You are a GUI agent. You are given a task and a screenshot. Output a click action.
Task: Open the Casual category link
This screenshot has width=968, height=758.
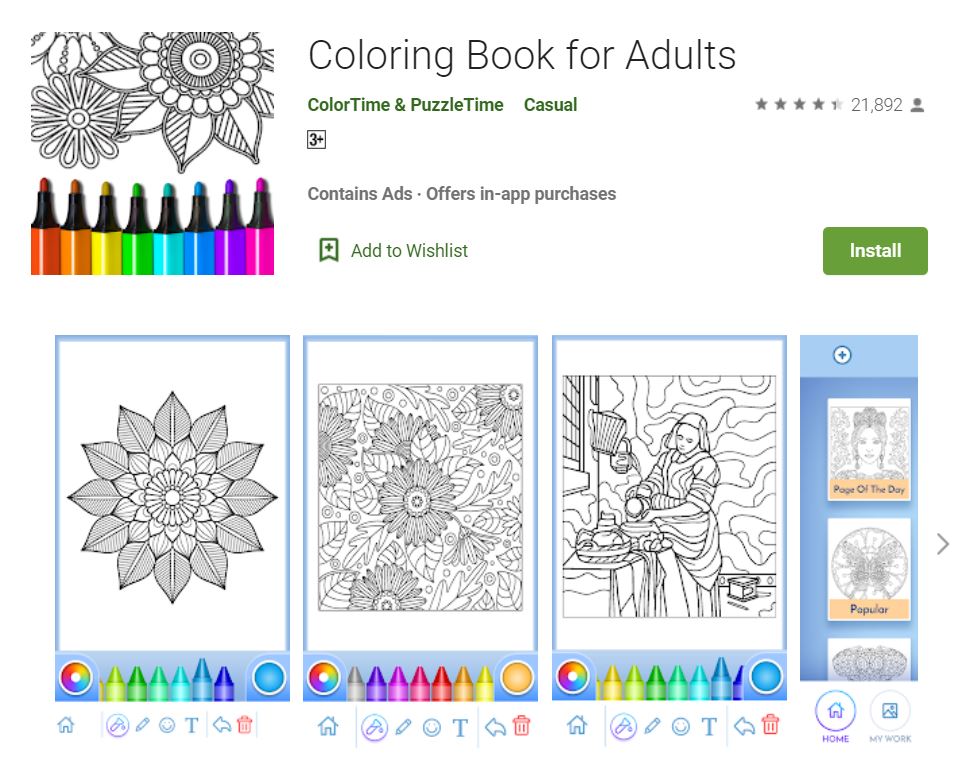click(550, 105)
